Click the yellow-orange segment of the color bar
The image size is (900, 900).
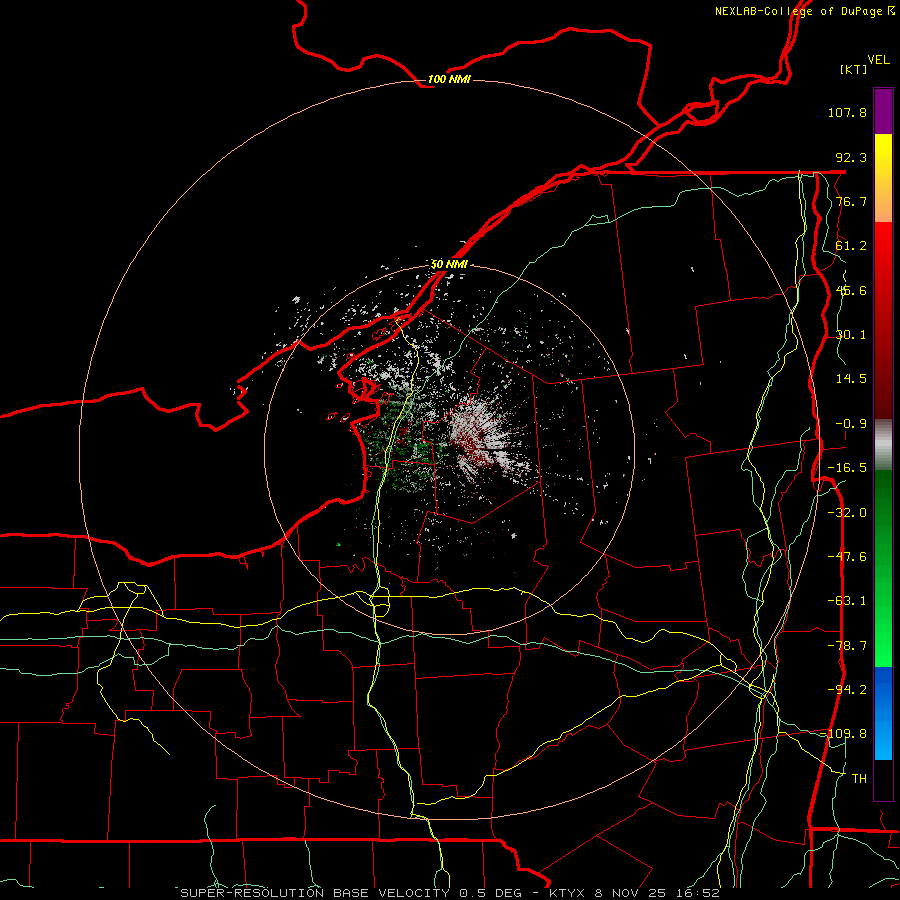pyautogui.click(x=883, y=178)
